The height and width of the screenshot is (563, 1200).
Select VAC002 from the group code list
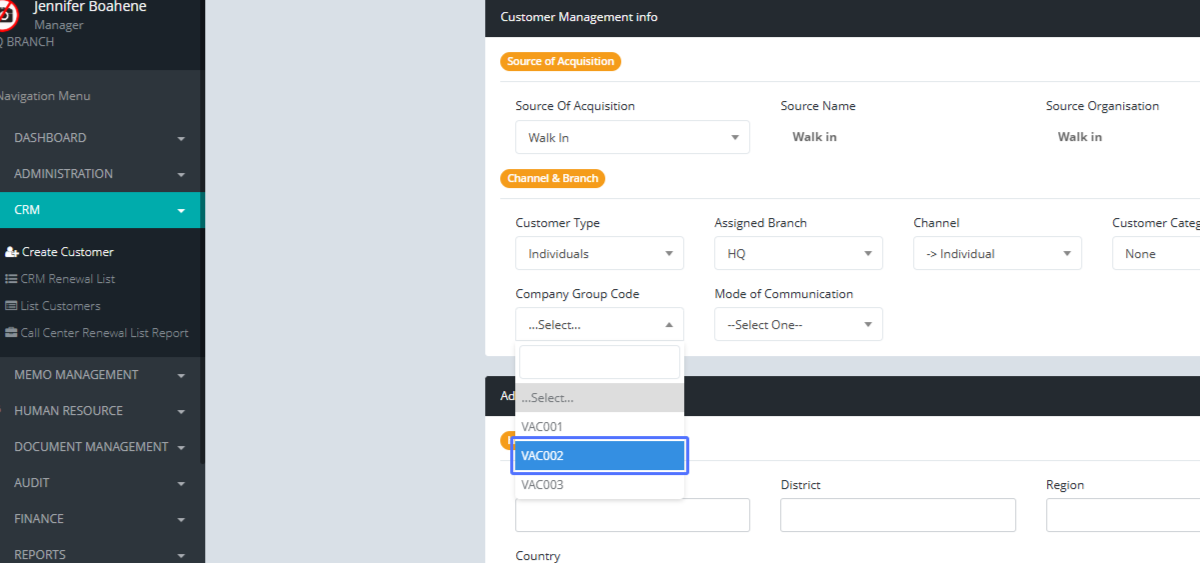pyautogui.click(x=599, y=456)
